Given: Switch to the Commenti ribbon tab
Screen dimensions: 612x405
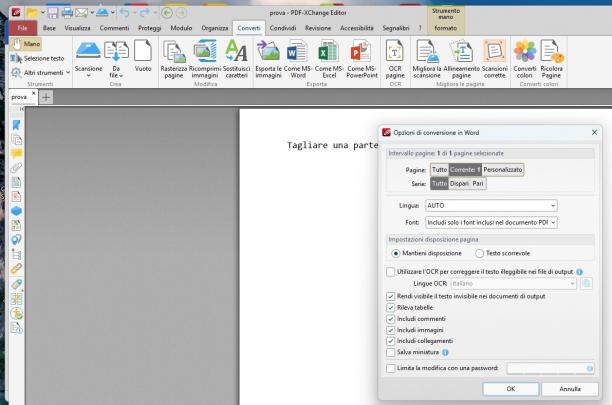Looking at the screenshot, I should pyautogui.click(x=114, y=28).
